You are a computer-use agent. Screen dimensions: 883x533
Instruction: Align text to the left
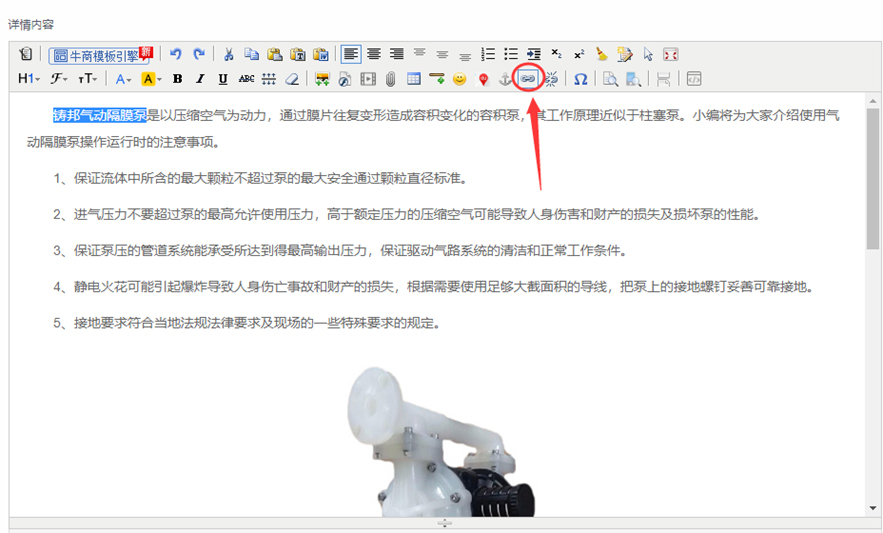tap(351, 54)
